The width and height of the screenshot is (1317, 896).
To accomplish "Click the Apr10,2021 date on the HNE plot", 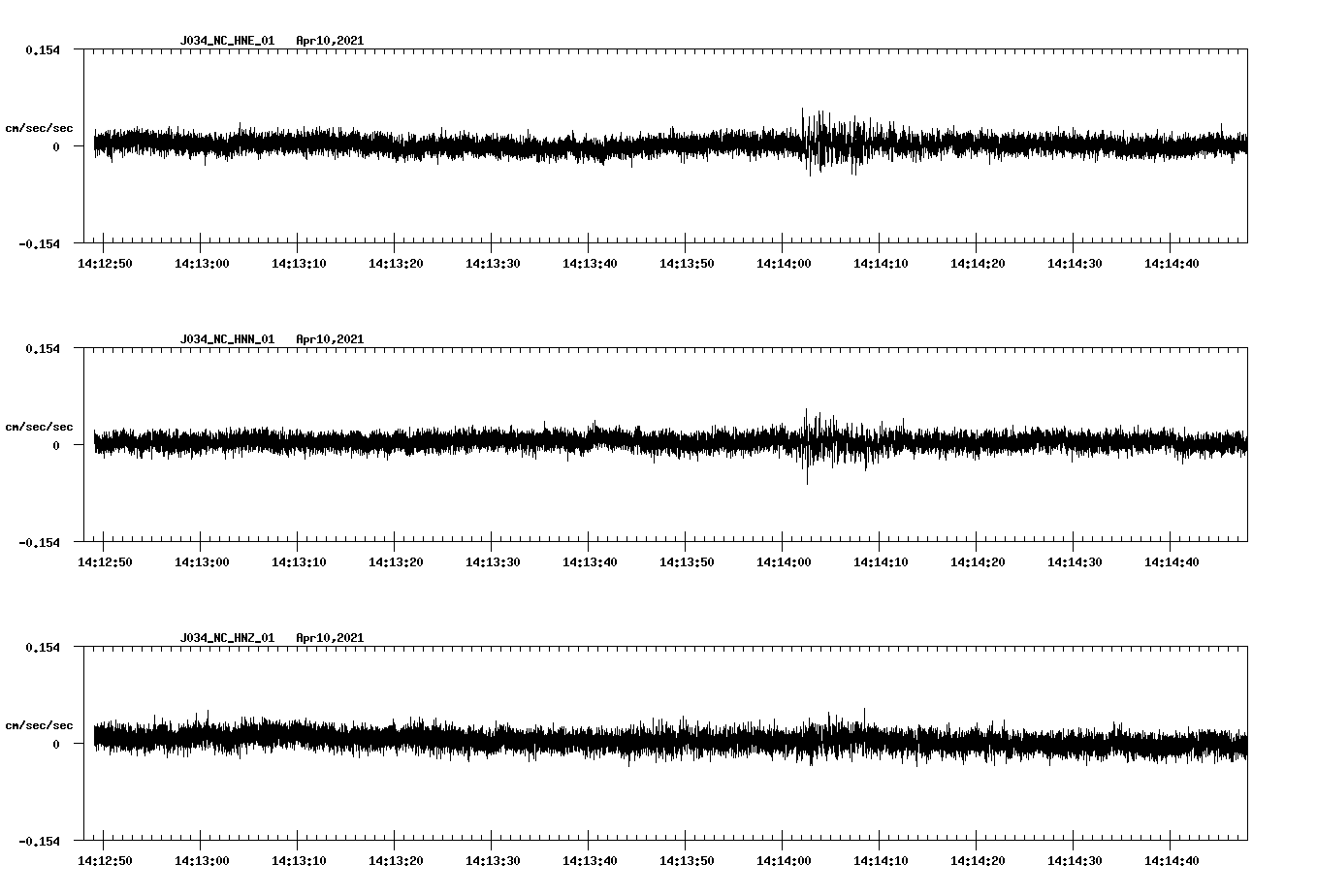I will pyautogui.click(x=331, y=41).
